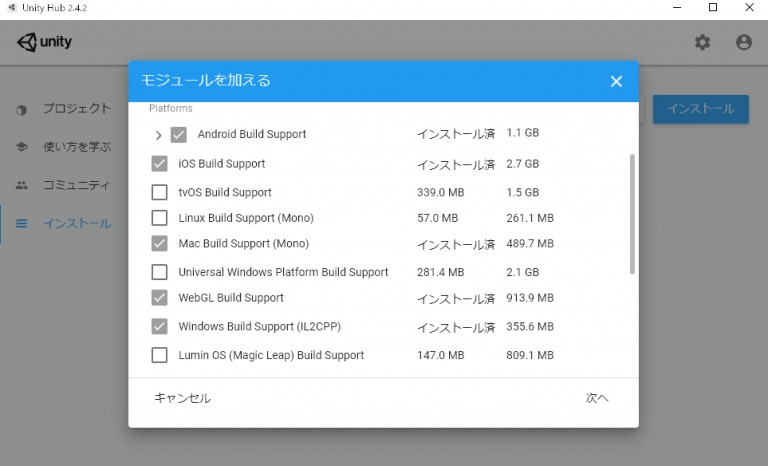Minimize the Unity Hub window

pos(677,7)
